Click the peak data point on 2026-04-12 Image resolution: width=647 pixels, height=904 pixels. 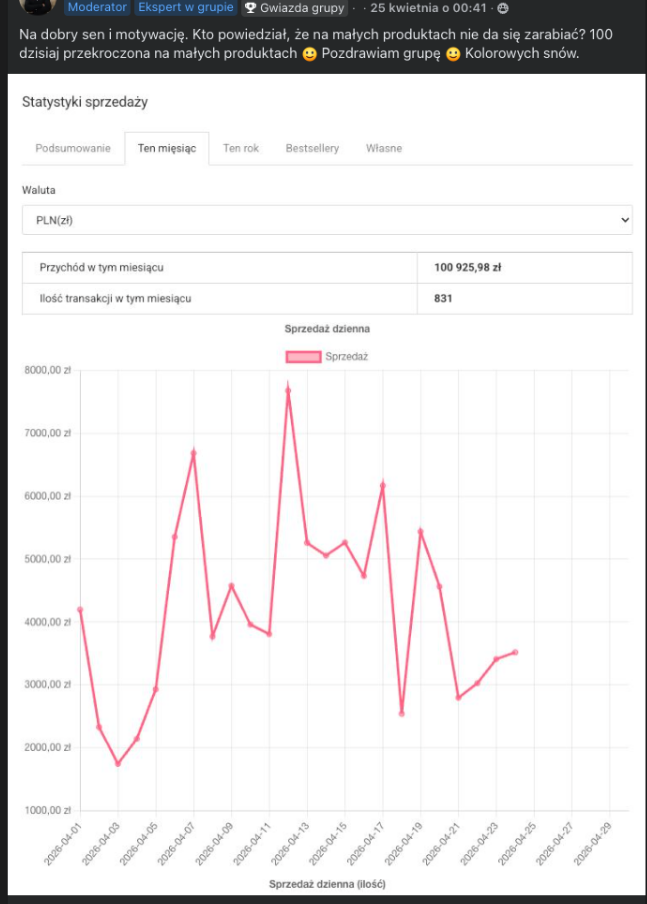(x=288, y=391)
